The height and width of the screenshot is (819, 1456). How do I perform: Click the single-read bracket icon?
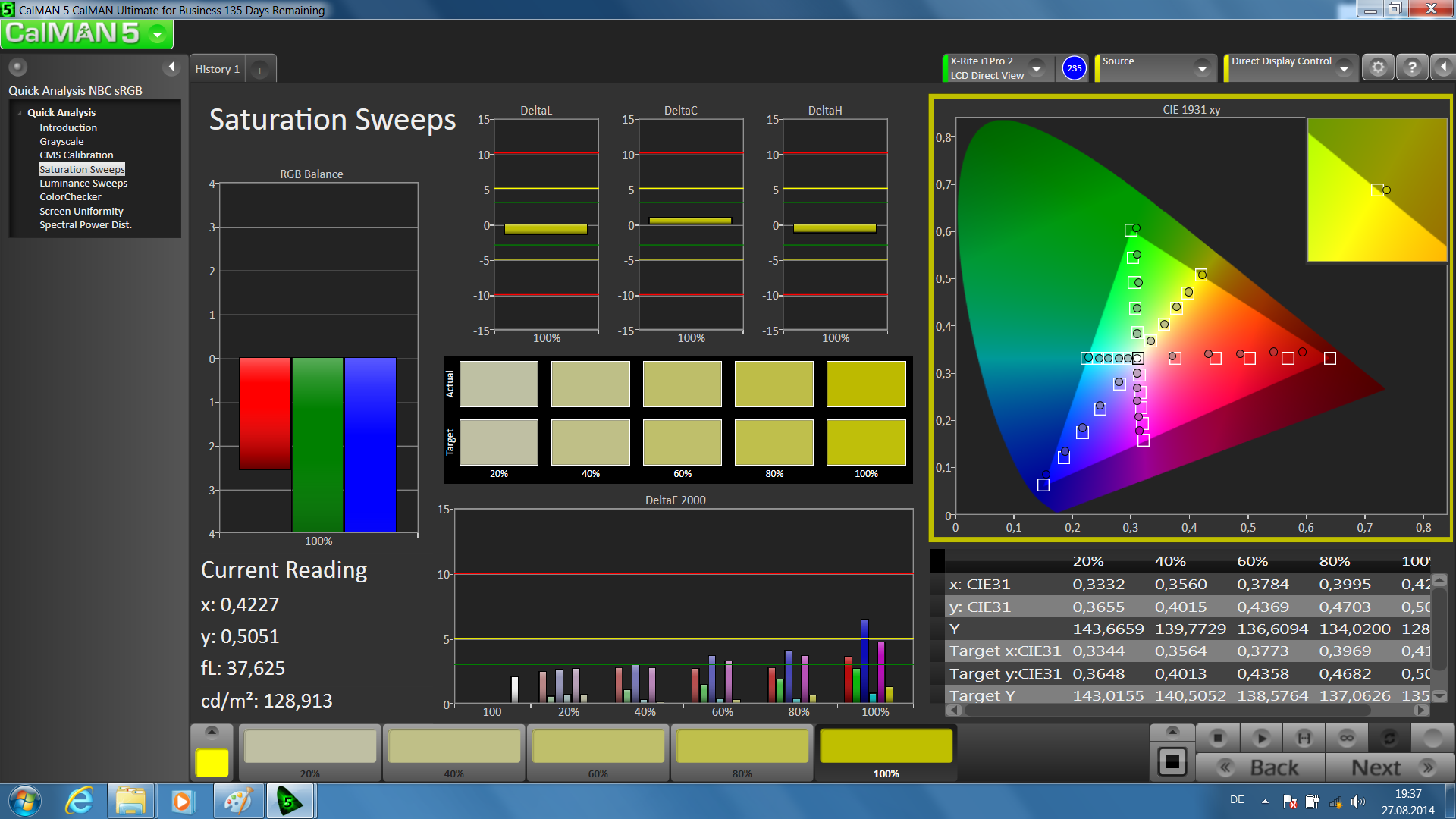[x=1304, y=738]
